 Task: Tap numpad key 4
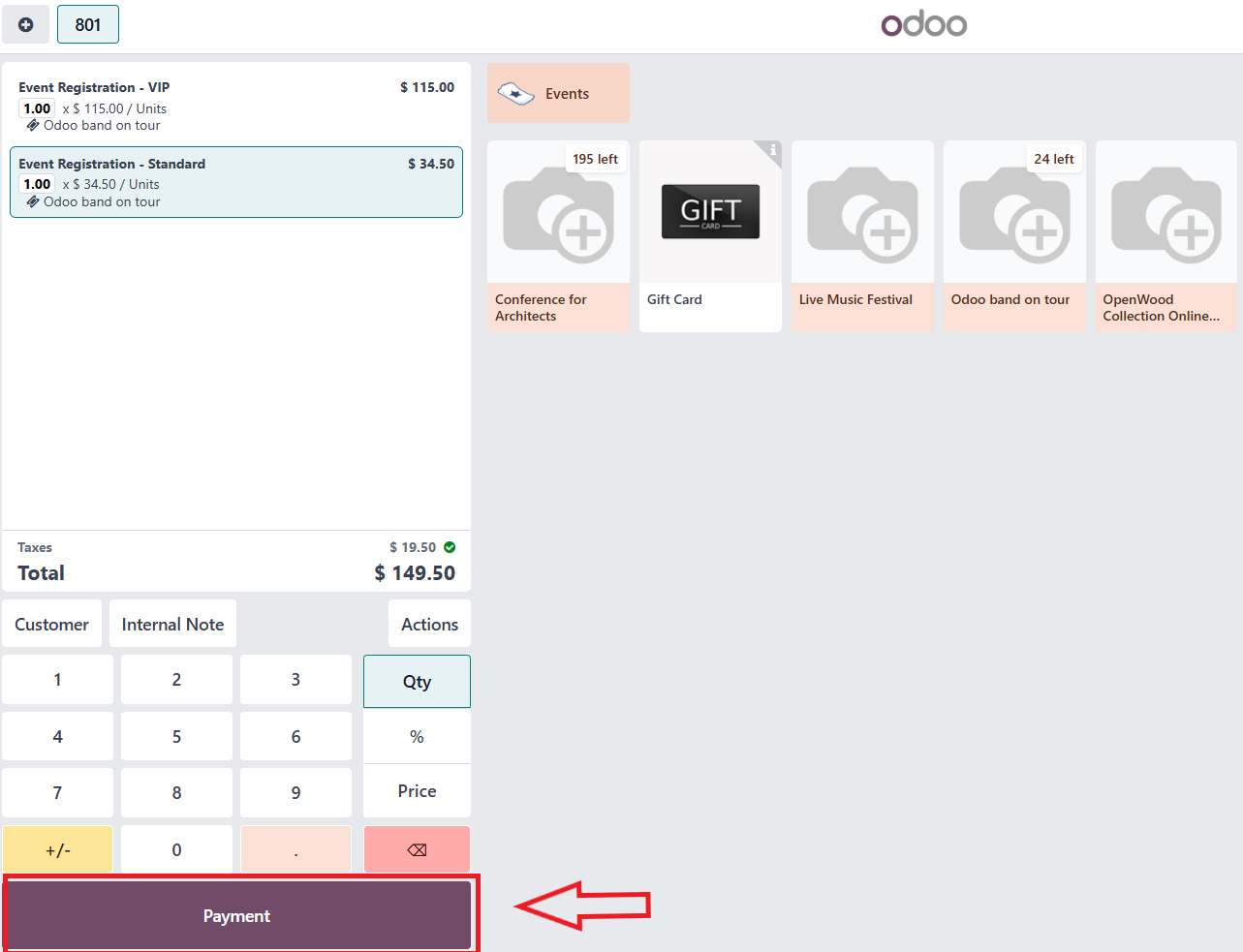tap(57, 736)
